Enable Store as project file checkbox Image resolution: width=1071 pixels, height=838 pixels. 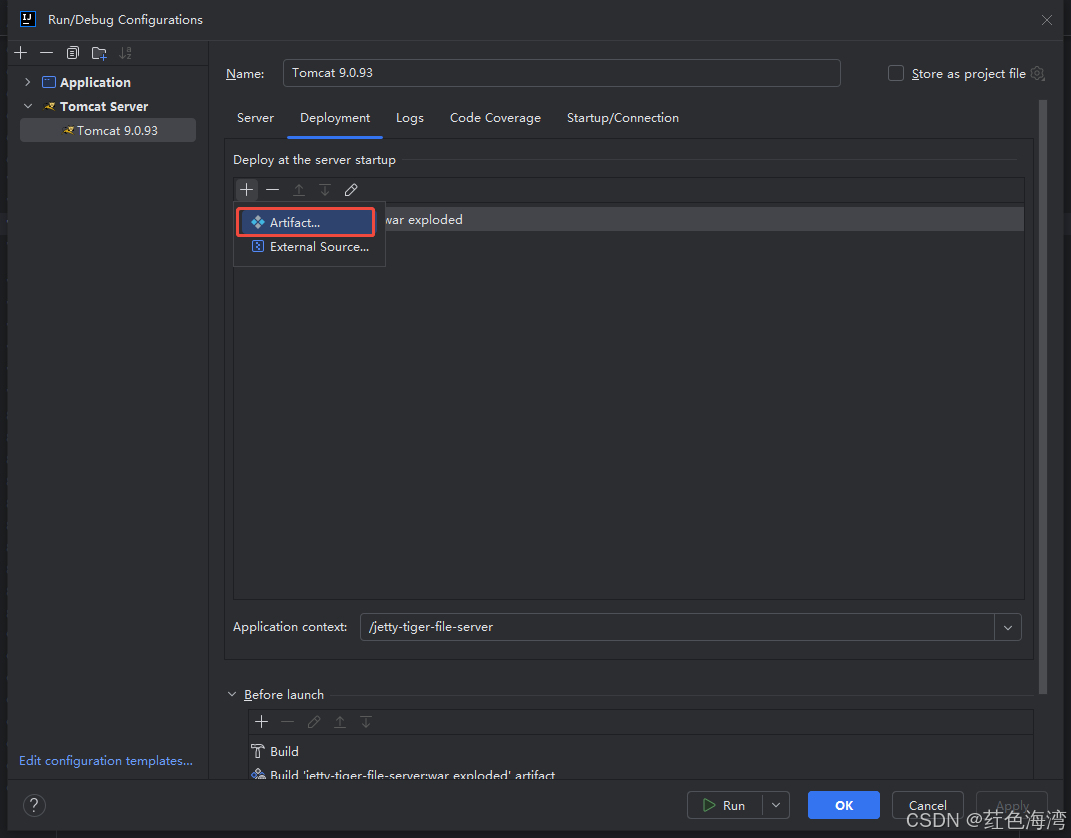896,74
